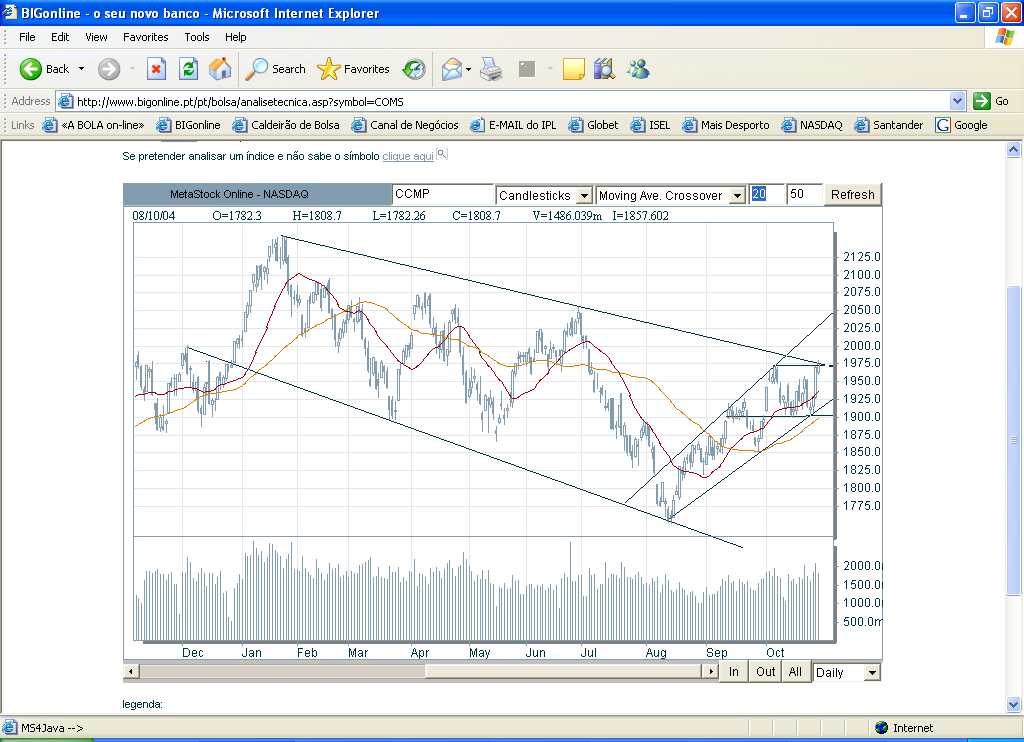Click the Forward navigation arrow icon
Screen dimensions: 1024x742
pos(109,69)
